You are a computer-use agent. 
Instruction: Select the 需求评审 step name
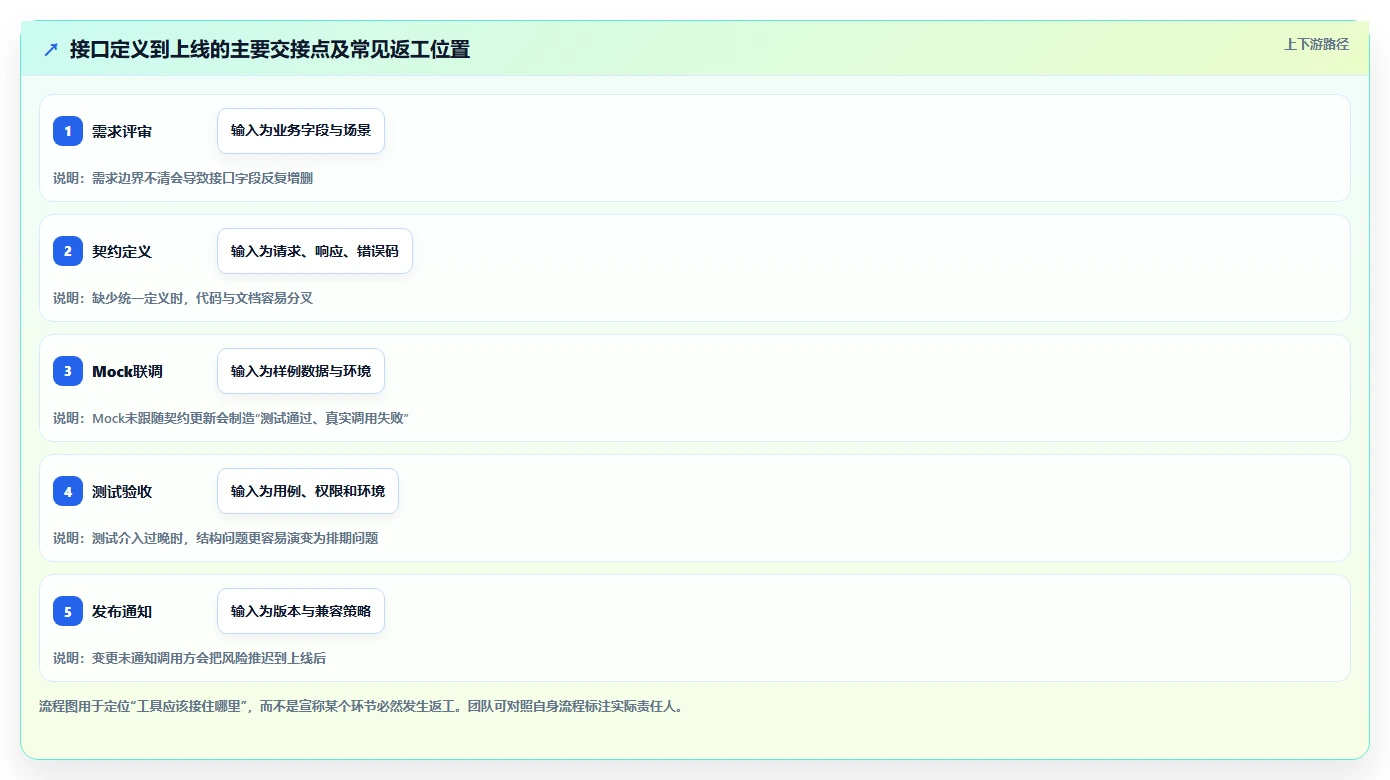click(122, 131)
